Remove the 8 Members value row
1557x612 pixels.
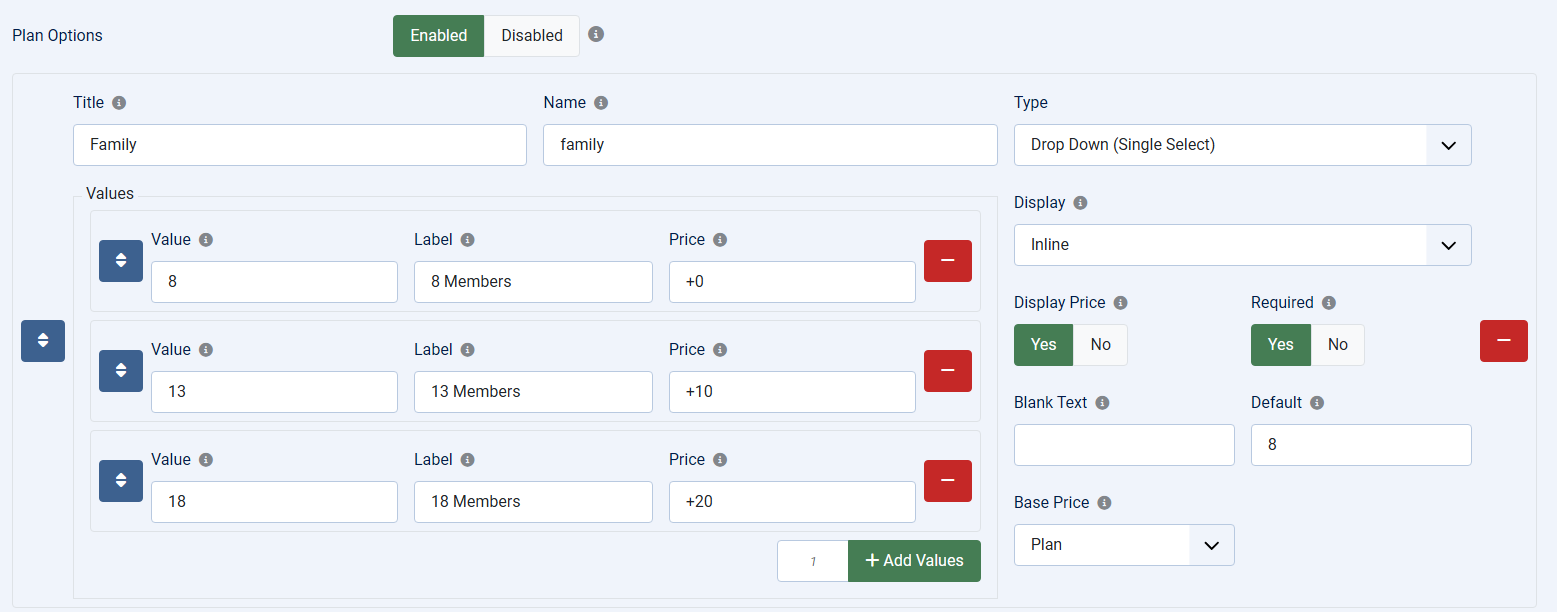coord(947,261)
